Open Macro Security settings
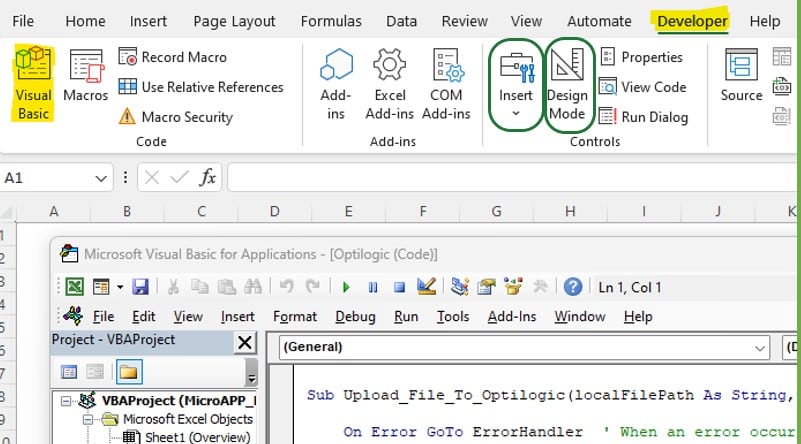The height and width of the screenshot is (444, 801). [x=175, y=117]
